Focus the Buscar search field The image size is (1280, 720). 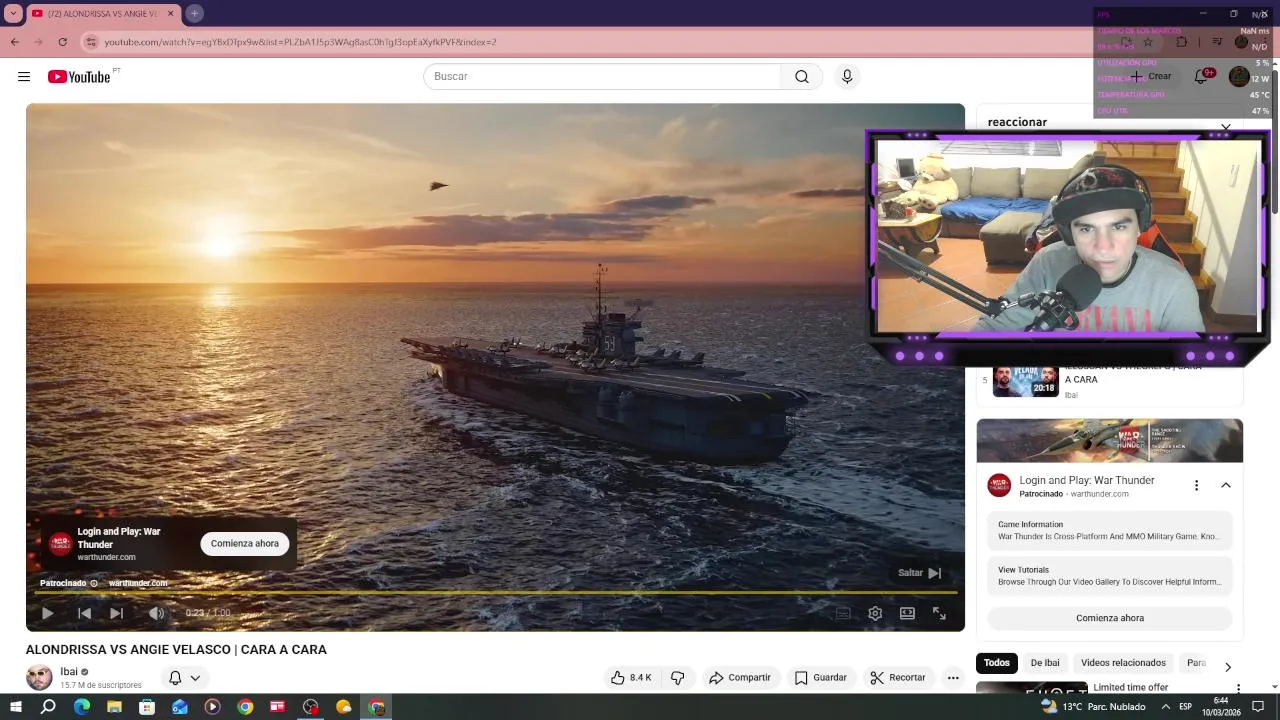[x=602, y=77]
